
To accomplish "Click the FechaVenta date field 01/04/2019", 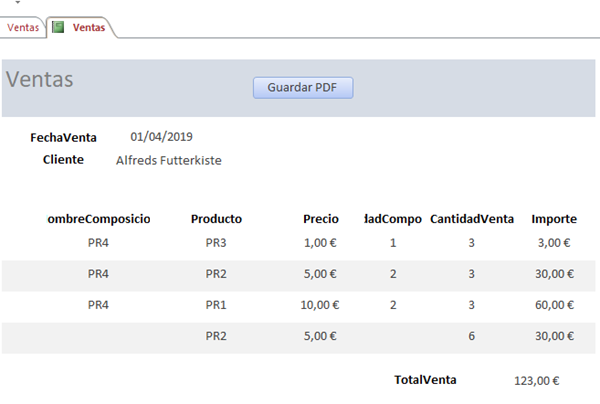I will 161,137.
